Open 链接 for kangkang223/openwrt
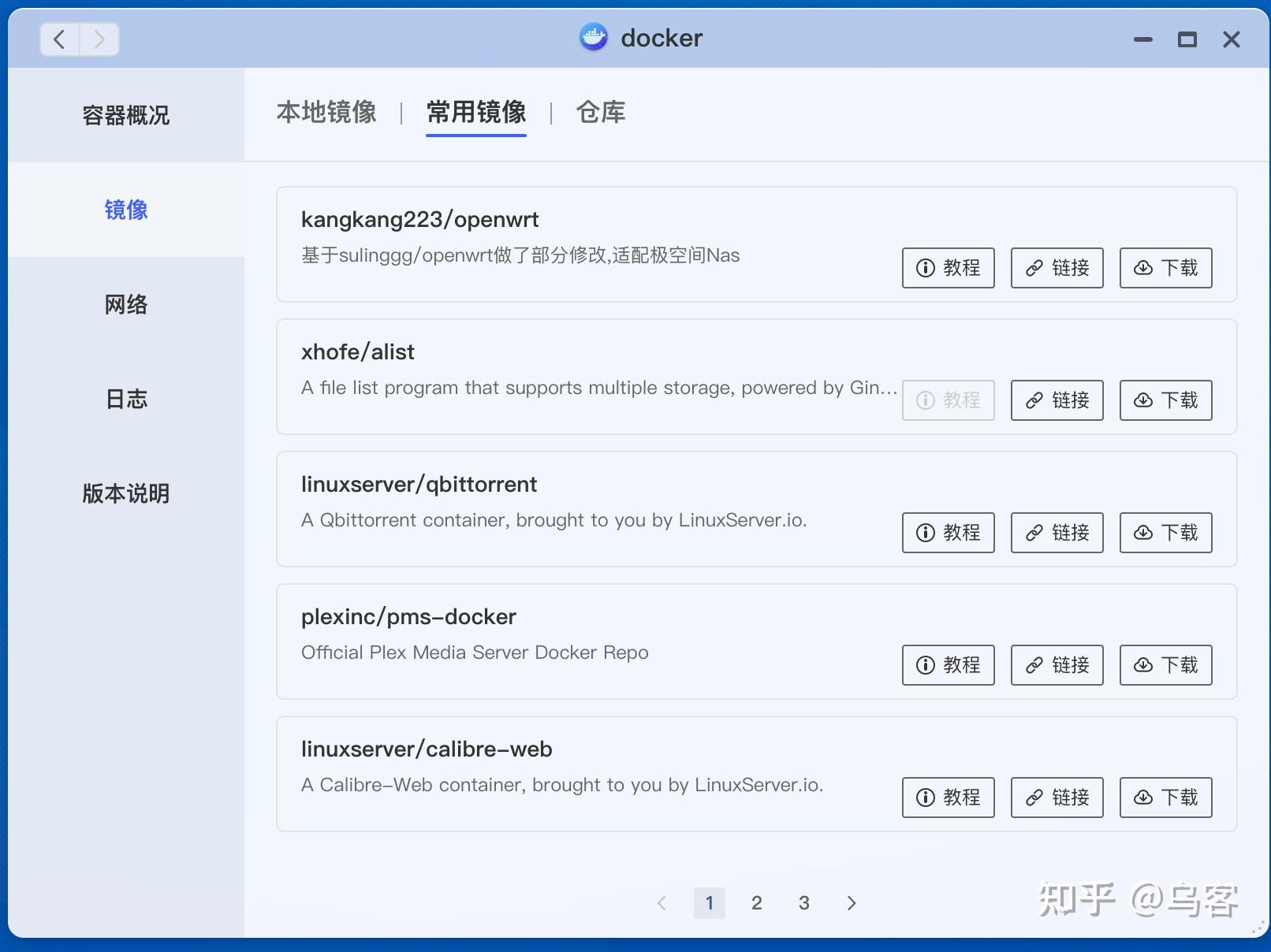The width and height of the screenshot is (1271, 952). (1057, 268)
